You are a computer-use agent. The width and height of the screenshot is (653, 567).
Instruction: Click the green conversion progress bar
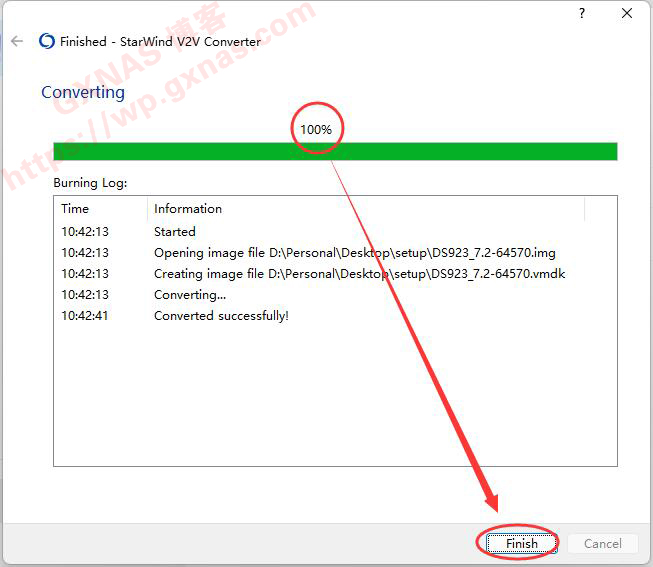point(335,151)
